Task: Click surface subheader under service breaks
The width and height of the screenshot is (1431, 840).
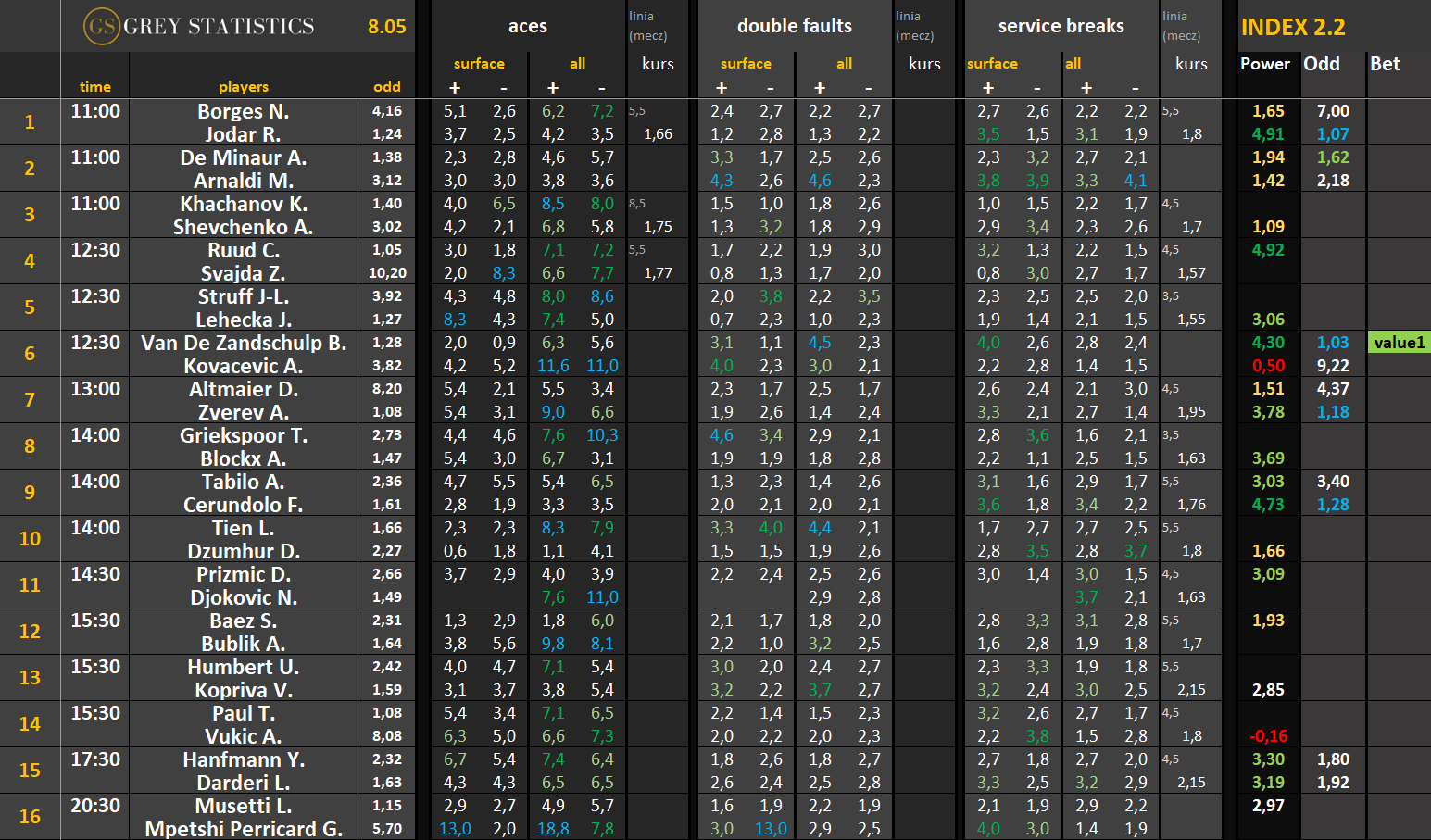Action: (992, 64)
